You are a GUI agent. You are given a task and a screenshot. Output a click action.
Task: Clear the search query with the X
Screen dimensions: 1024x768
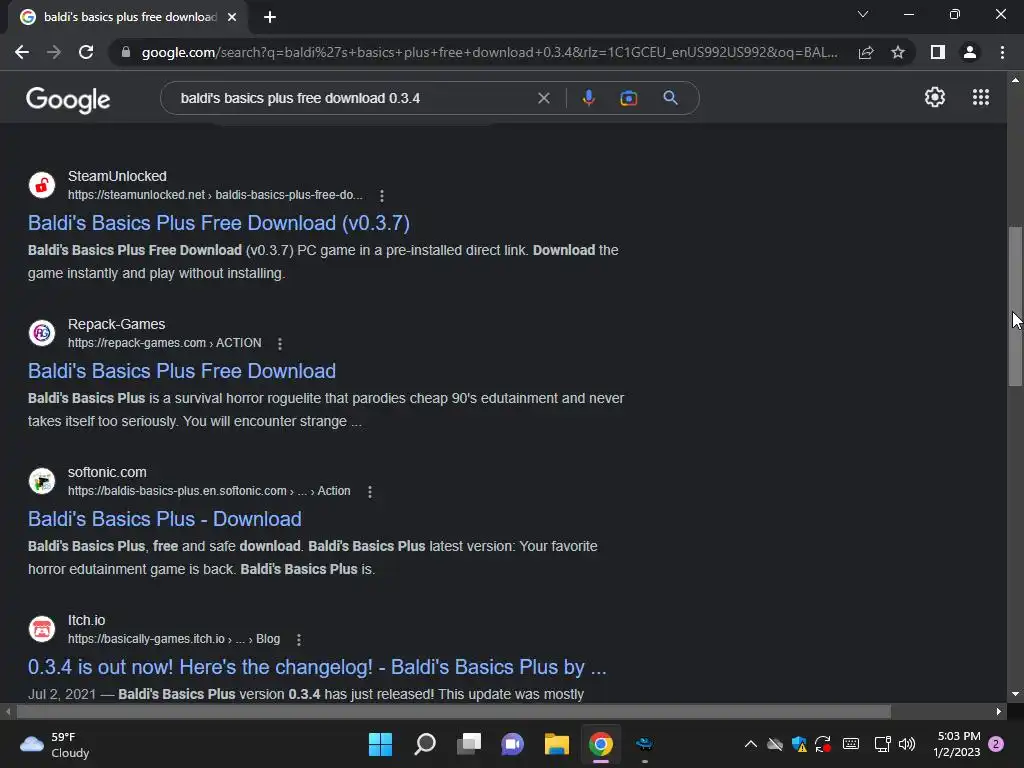click(x=543, y=98)
